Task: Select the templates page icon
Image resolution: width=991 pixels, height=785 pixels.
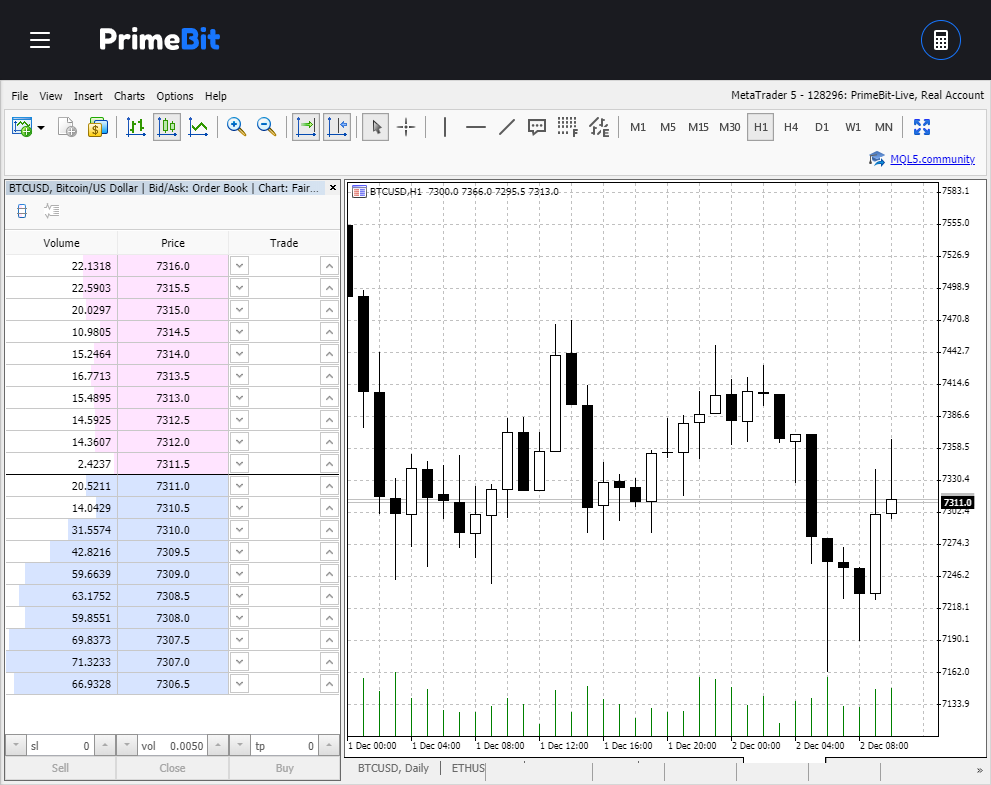Action: [67, 127]
